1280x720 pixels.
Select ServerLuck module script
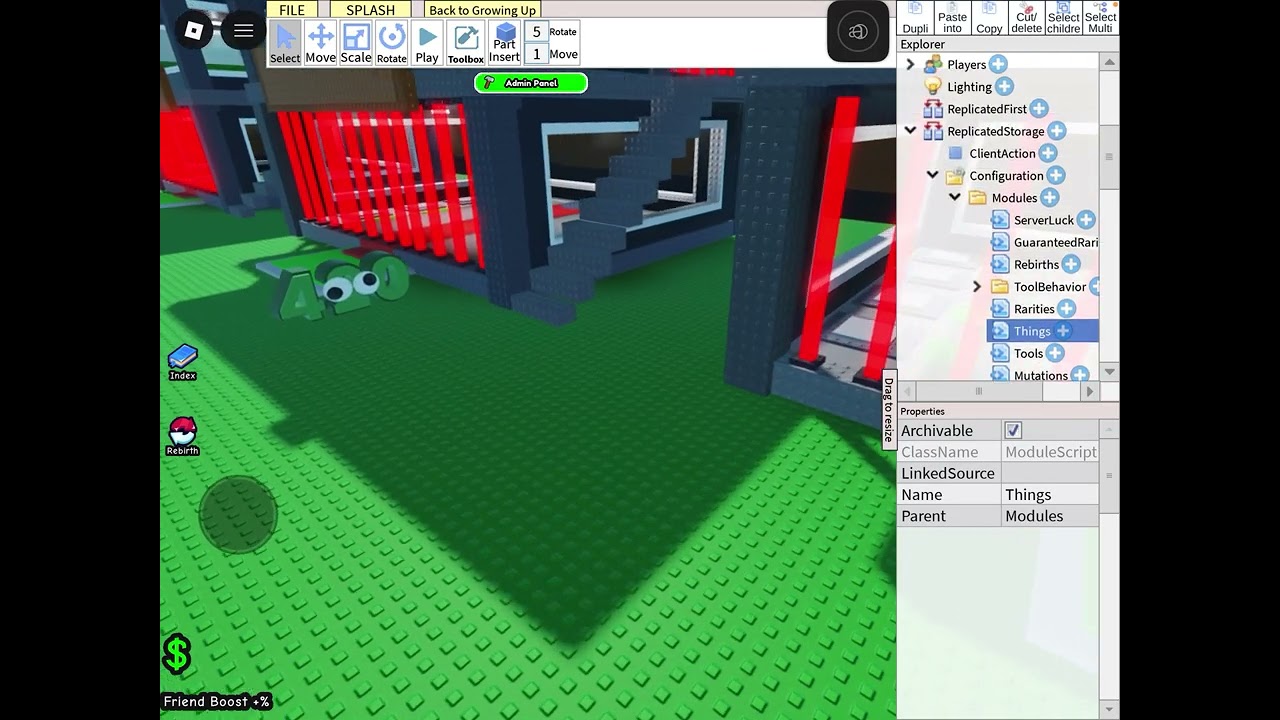(1043, 220)
